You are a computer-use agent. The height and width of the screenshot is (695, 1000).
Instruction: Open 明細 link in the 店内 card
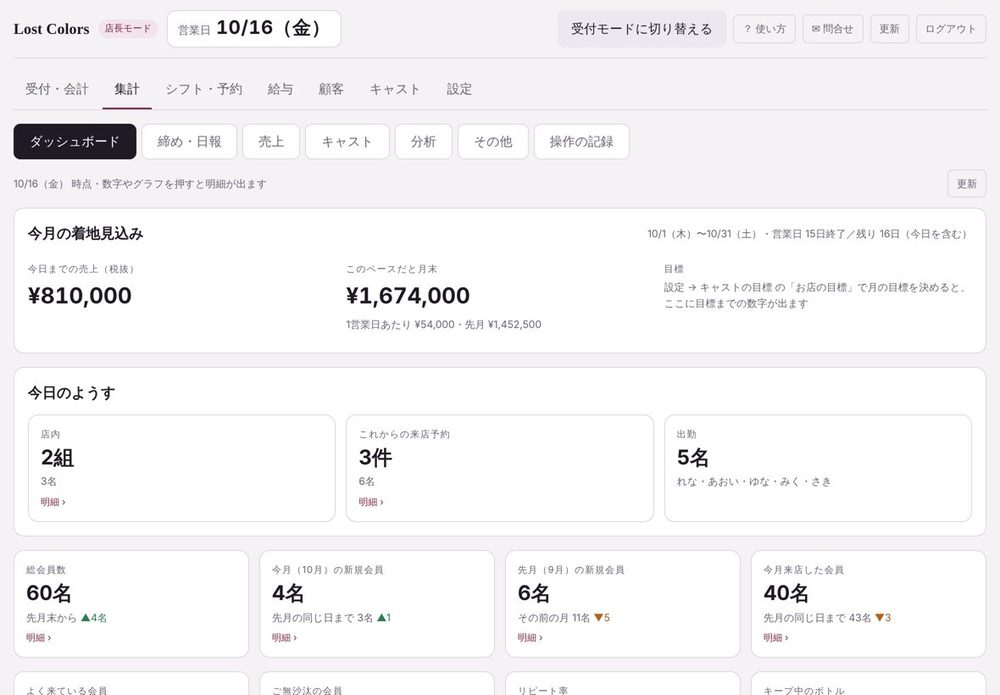pos(53,502)
